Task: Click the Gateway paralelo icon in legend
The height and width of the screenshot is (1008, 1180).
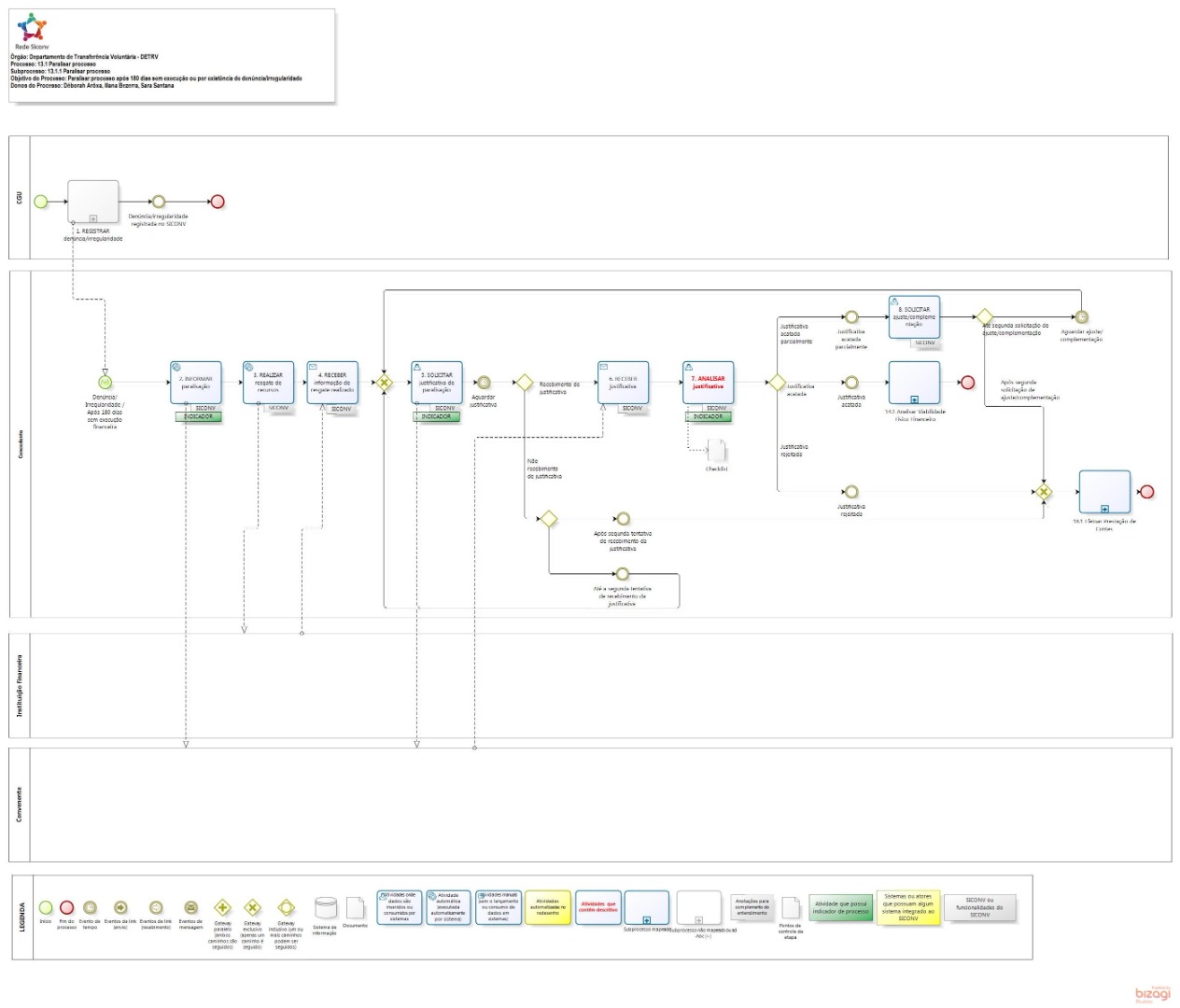Action: point(222,907)
